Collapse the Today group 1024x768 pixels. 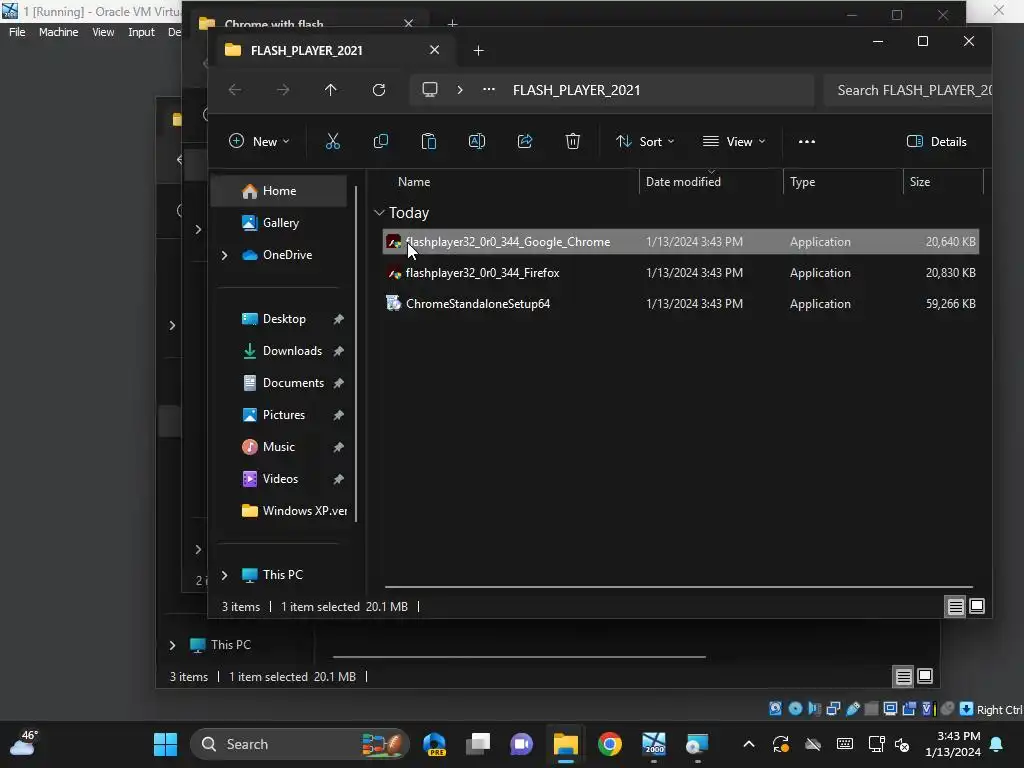click(x=379, y=213)
